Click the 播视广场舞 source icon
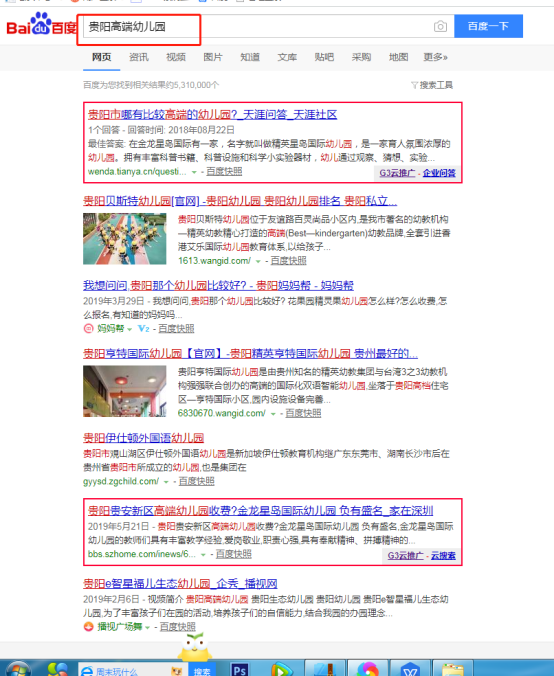 (88, 627)
